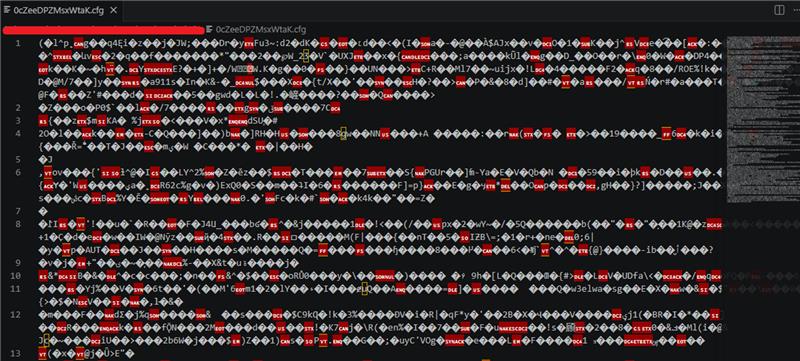Image resolution: width=800 pixels, height=361 pixels.
Task: Place cursor on 'AUT' text
Action: click(92, 250)
